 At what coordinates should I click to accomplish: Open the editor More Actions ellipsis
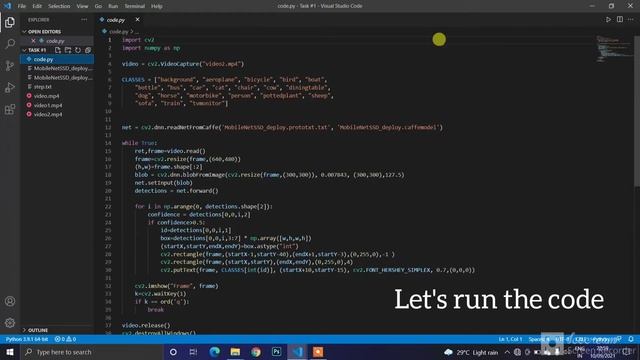point(631,19)
